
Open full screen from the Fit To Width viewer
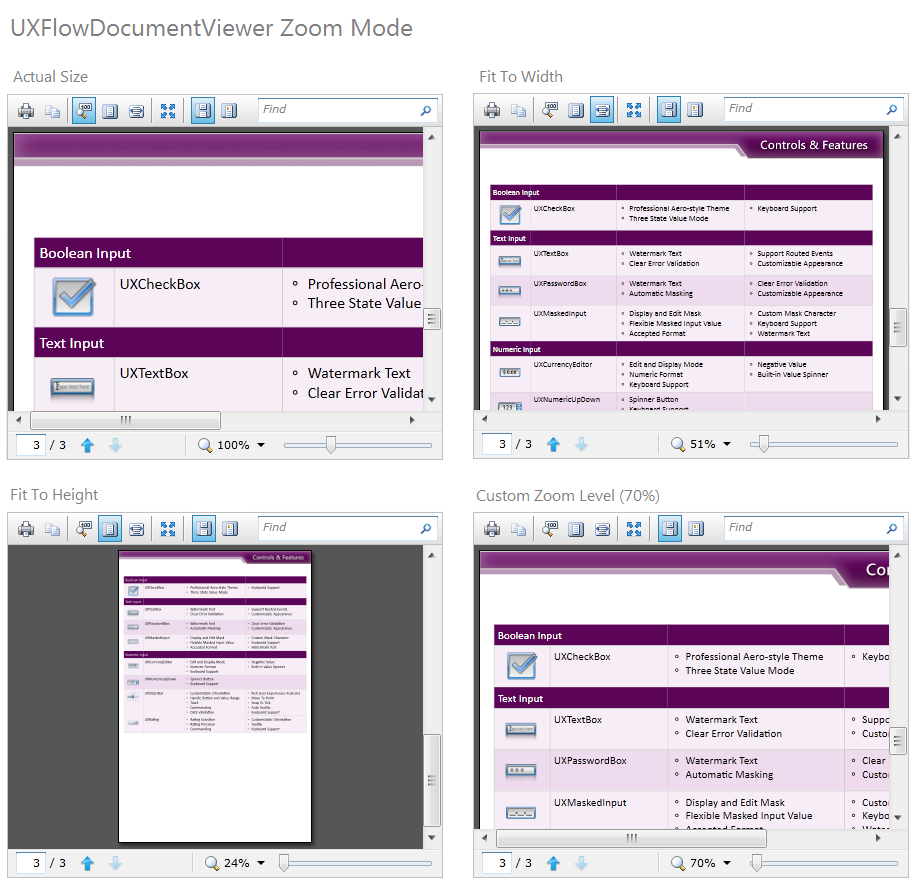pos(634,110)
